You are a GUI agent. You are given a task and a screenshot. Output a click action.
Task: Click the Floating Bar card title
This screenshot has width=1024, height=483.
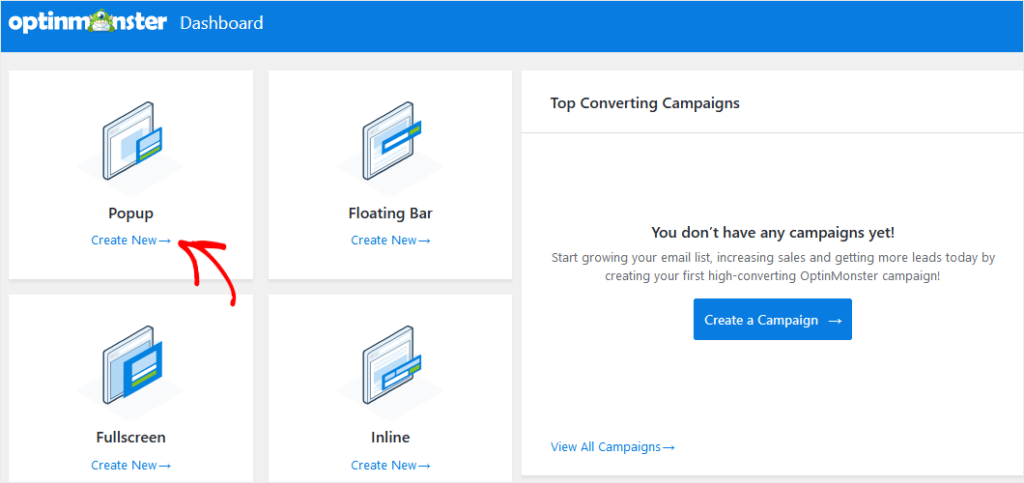point(390,213)
